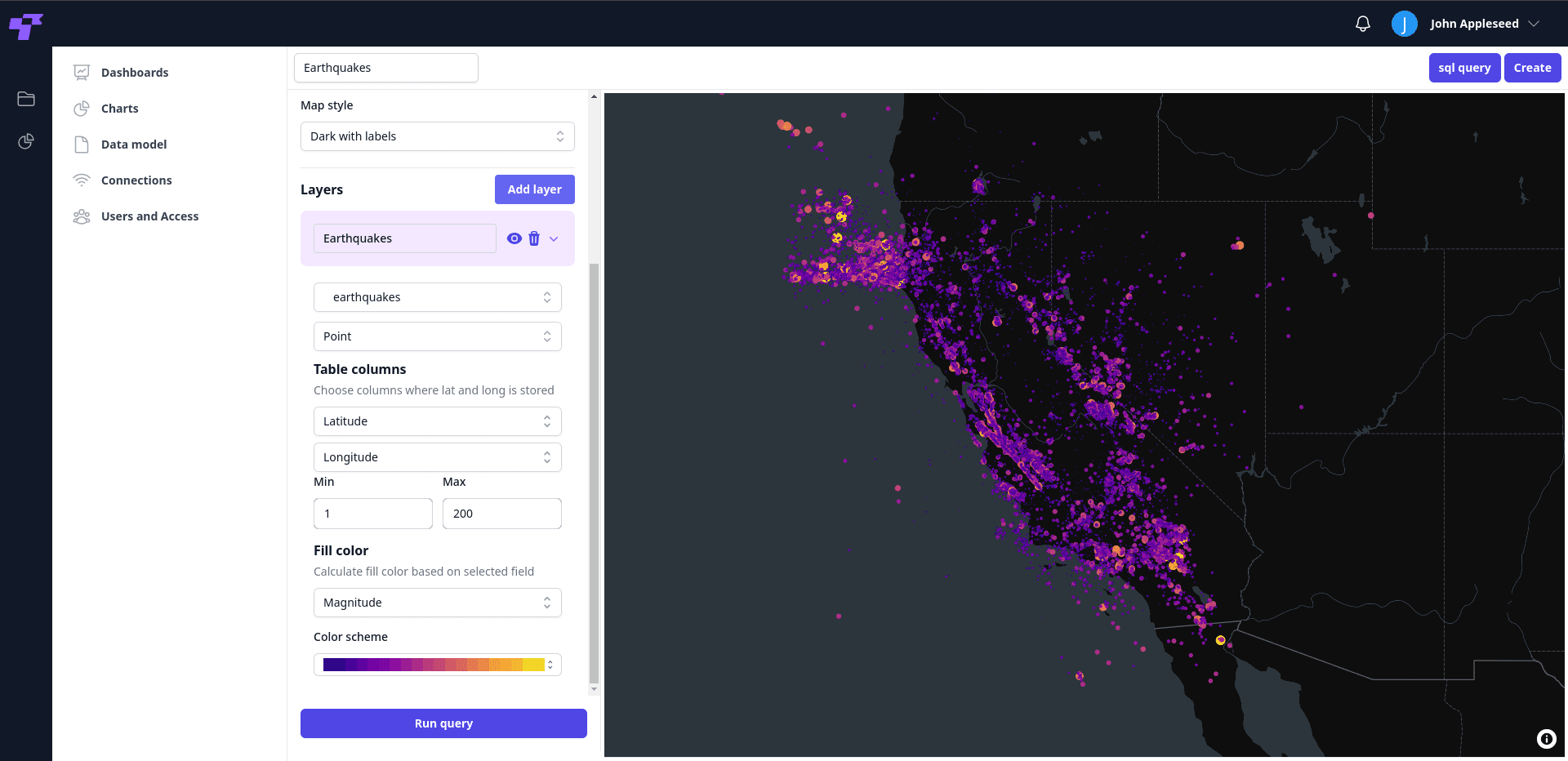The height and width of the screenshot is (761, 1568).
Task: Click the Add layer button
Action: click(534, 189)
